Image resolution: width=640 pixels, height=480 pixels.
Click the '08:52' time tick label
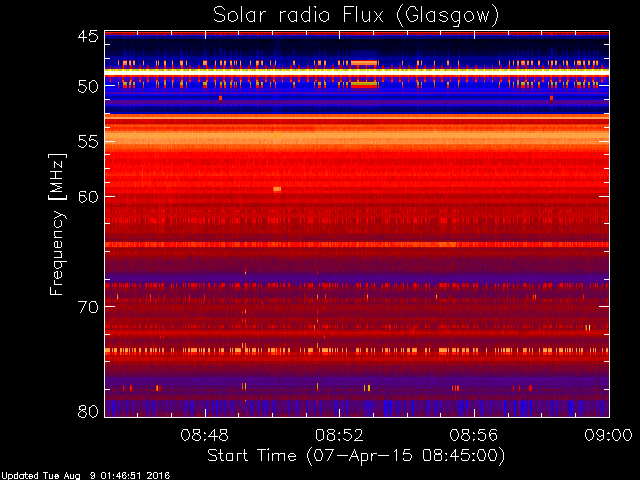click(x=339, y=435)
